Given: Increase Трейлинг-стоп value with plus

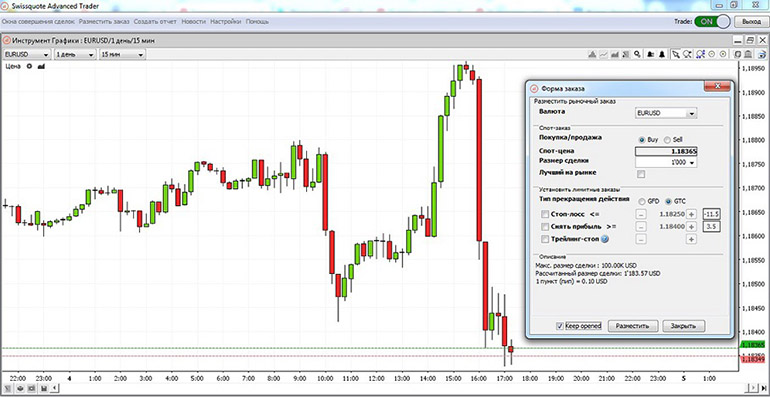Looking at the screenshot, I should (691, 239).
